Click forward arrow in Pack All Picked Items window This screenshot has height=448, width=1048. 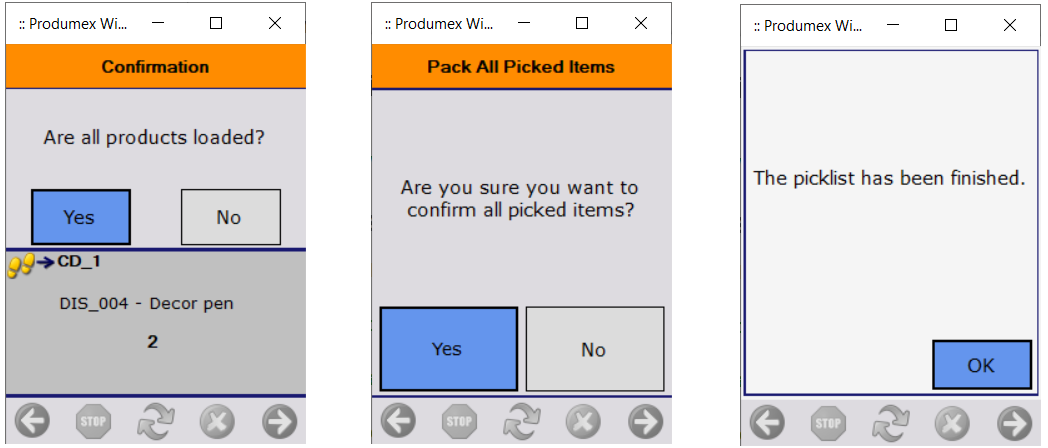pos(646,421)
